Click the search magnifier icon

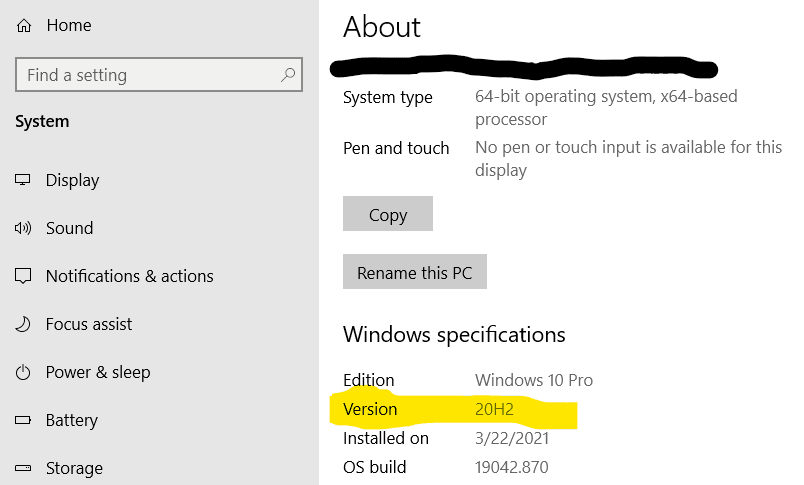[288, 75]
